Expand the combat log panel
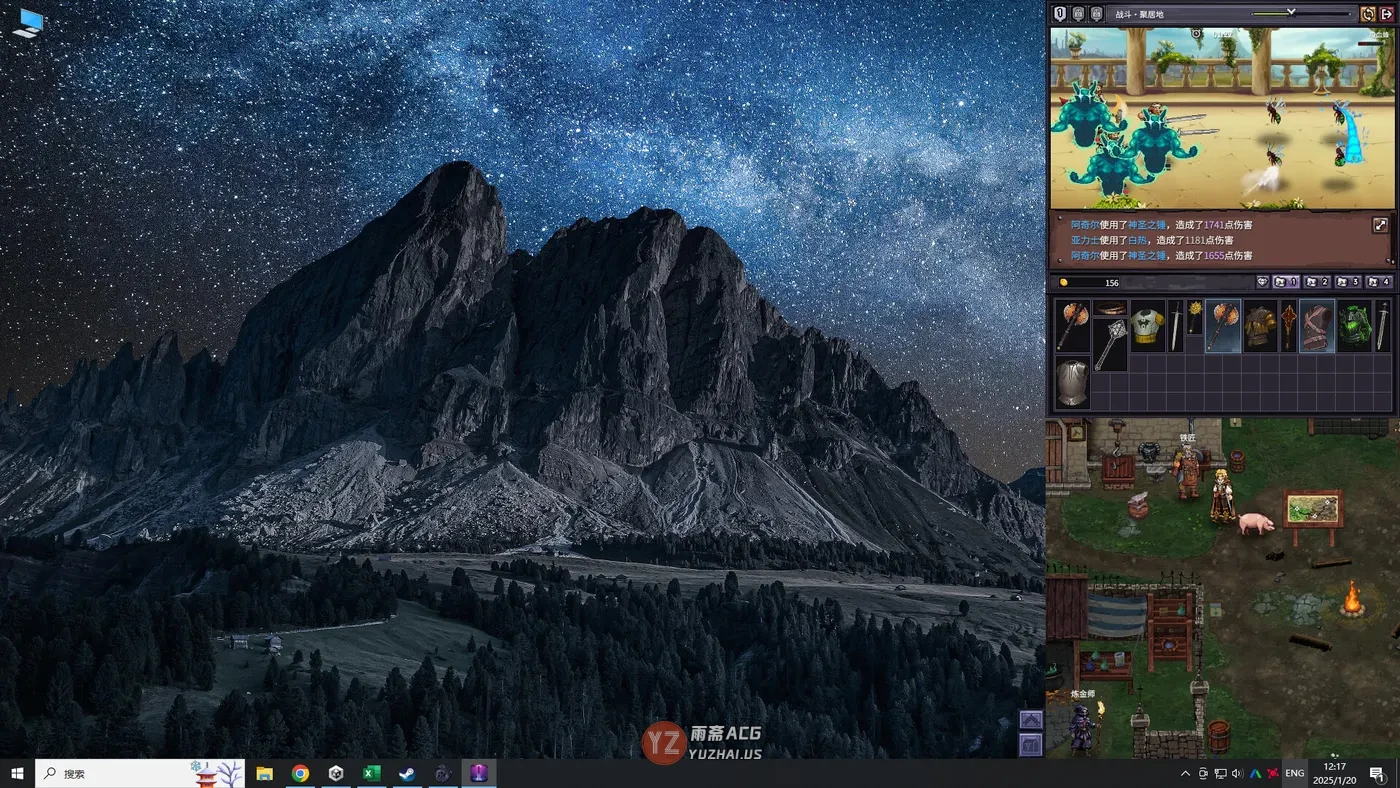This screenshot has width=1400, height=788. tap(1380, 226)
